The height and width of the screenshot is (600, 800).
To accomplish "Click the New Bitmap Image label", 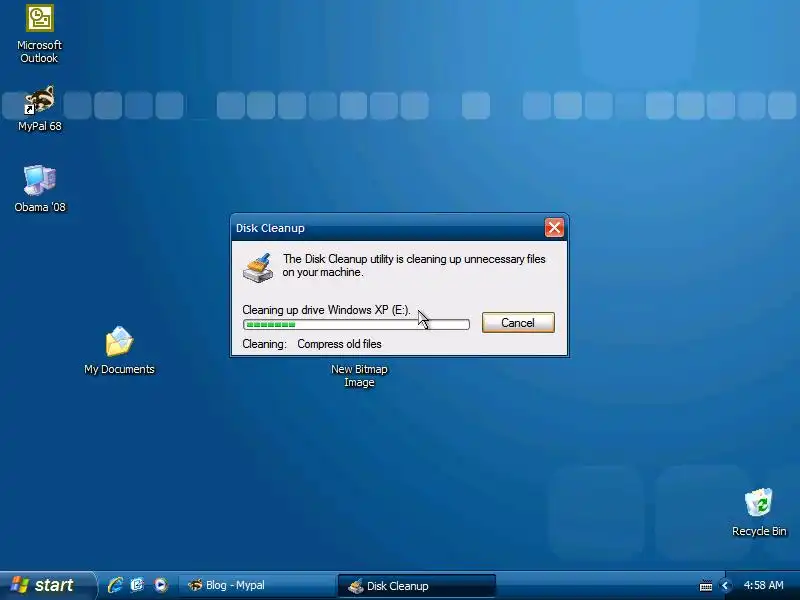I will (359, 376).
